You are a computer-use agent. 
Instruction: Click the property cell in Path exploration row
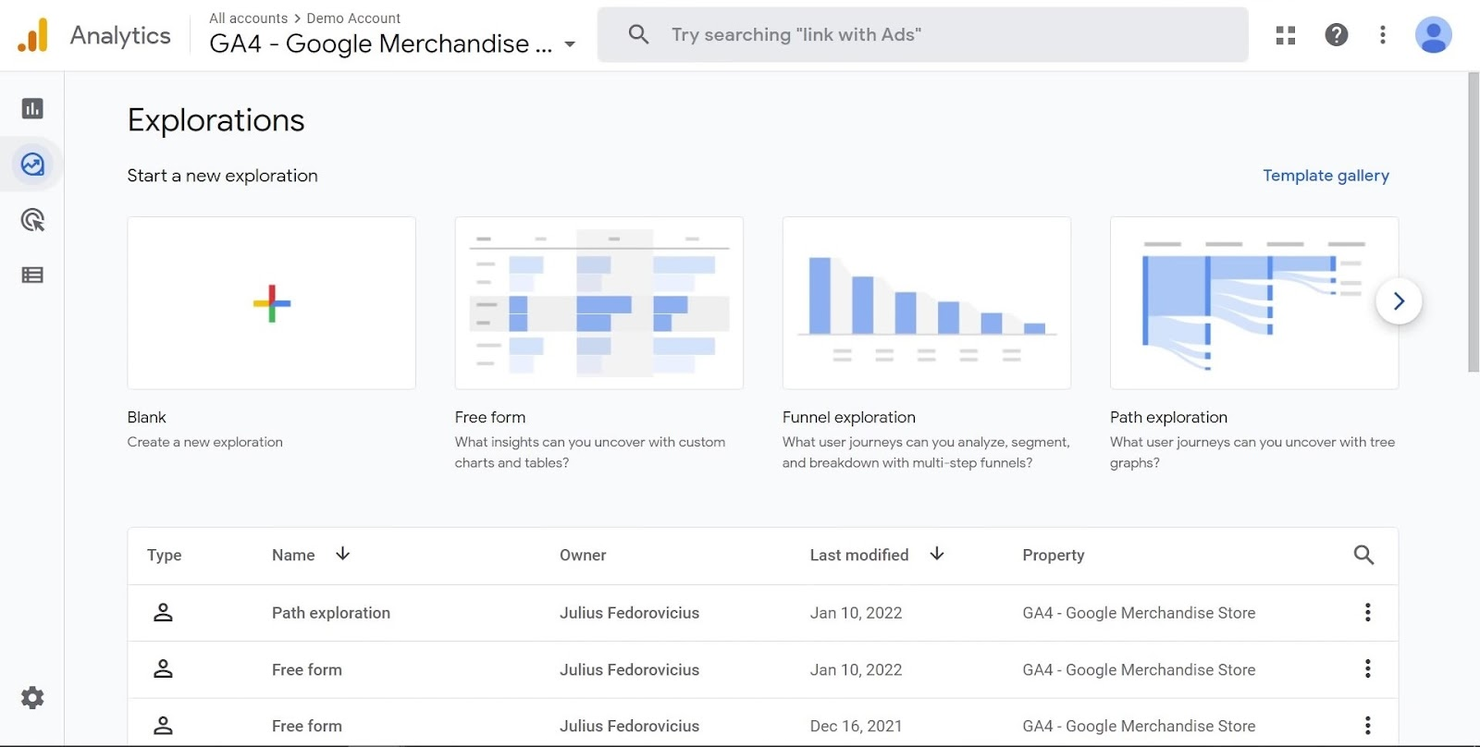pyautogui.click(x=1139, y=613)
